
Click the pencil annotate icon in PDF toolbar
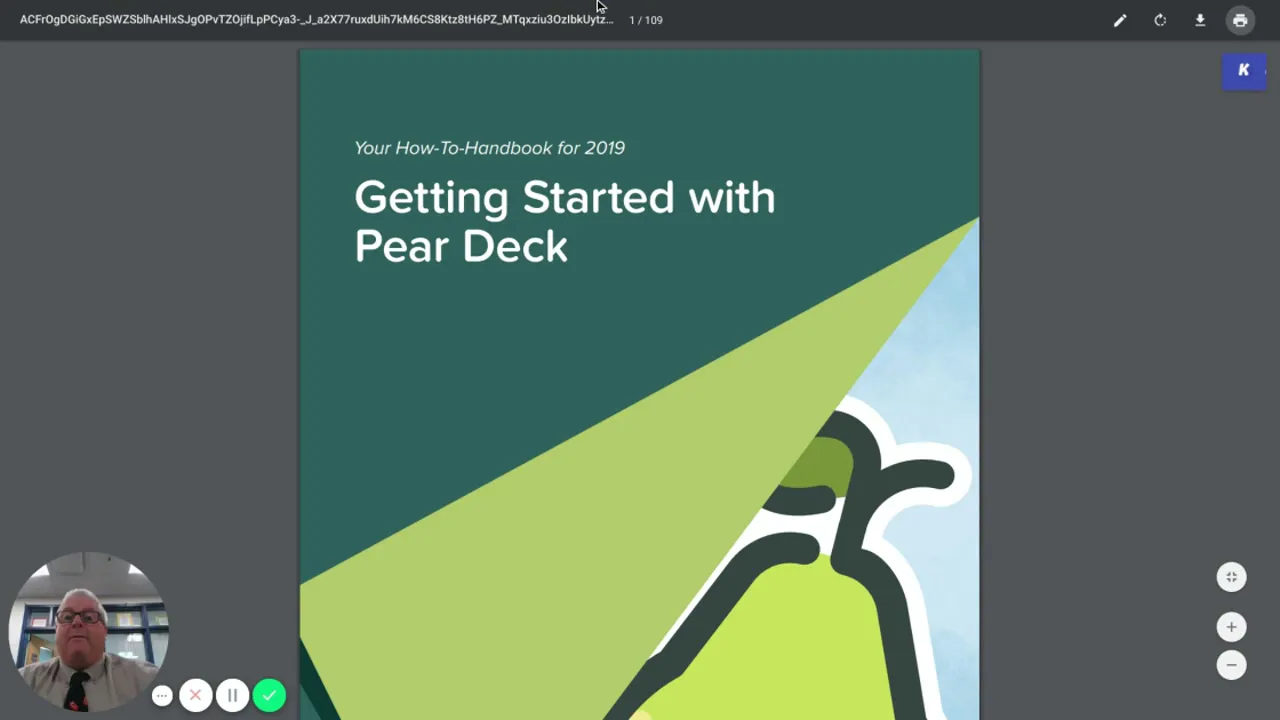pos(1120,20)
